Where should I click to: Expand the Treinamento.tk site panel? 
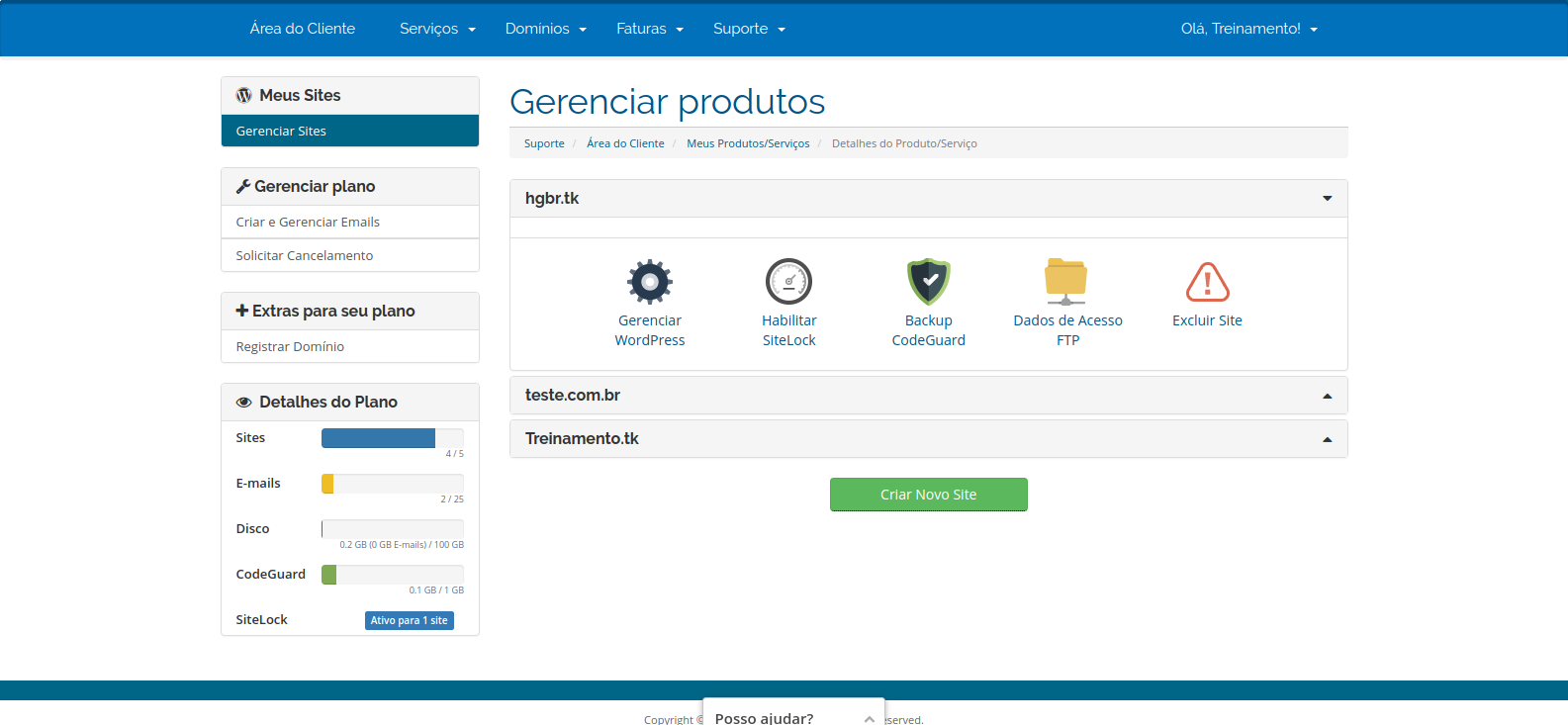pyautogui.click(x=928, y=438)
